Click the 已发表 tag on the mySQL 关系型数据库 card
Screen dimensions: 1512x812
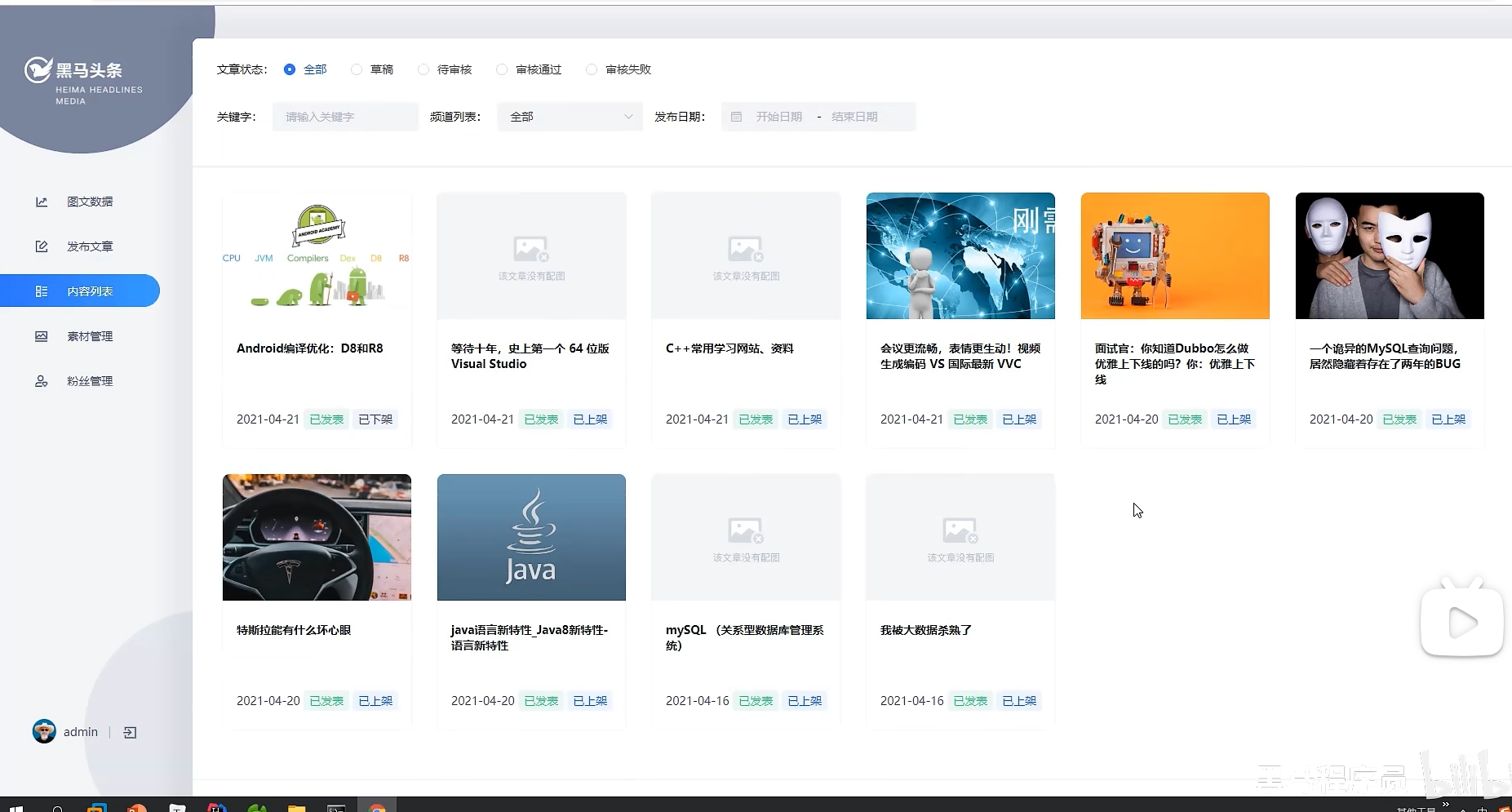pyautogui.click(x=756, y=701)
